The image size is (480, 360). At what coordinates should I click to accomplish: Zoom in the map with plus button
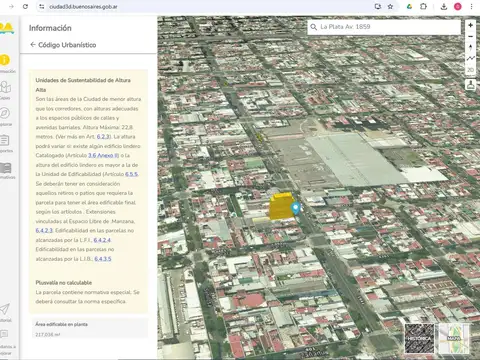click(470, 25)
